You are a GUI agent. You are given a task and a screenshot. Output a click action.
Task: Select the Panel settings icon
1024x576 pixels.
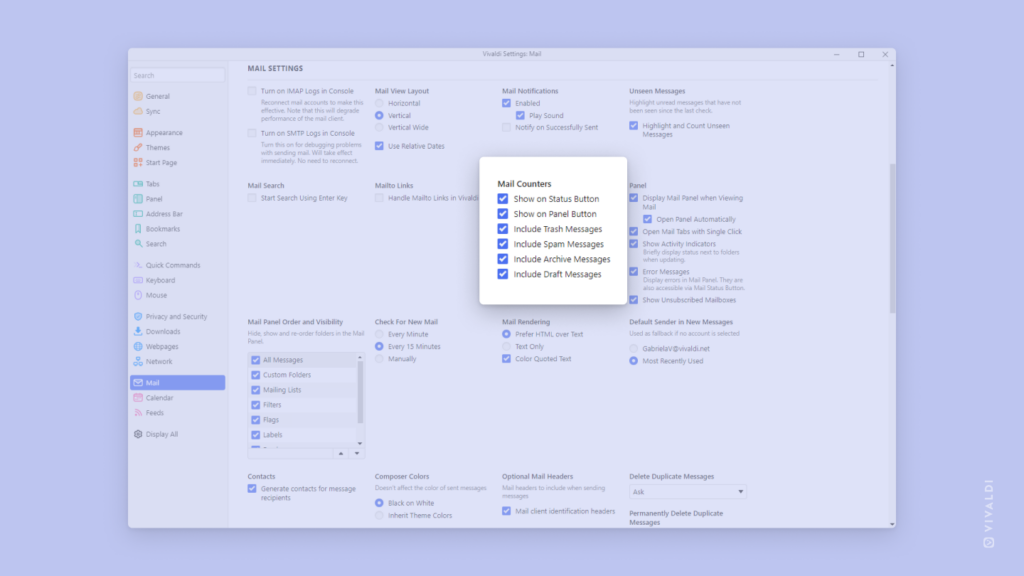point(138,199)
